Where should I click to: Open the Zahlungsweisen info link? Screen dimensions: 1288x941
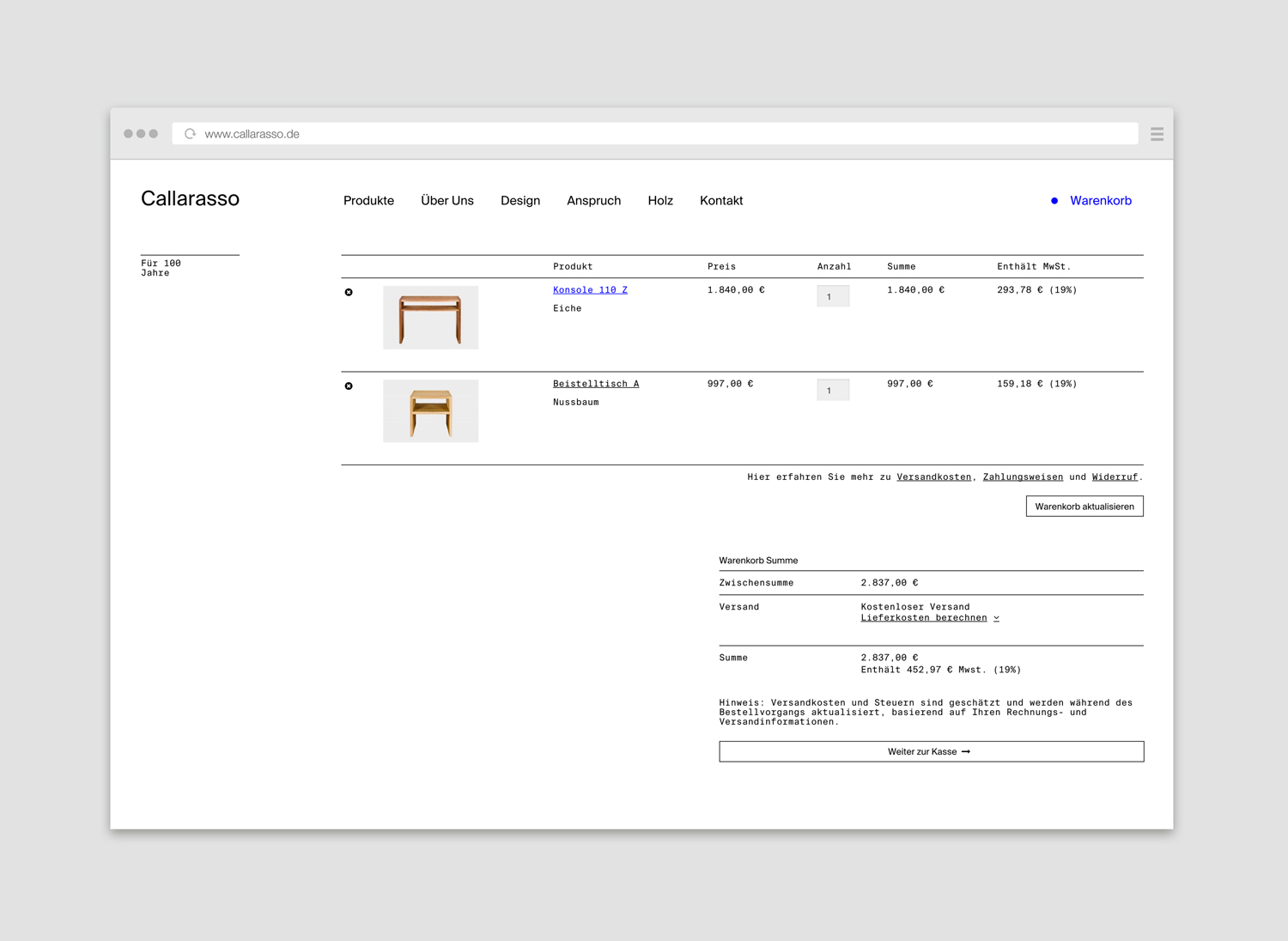[x=1022, y=477]
